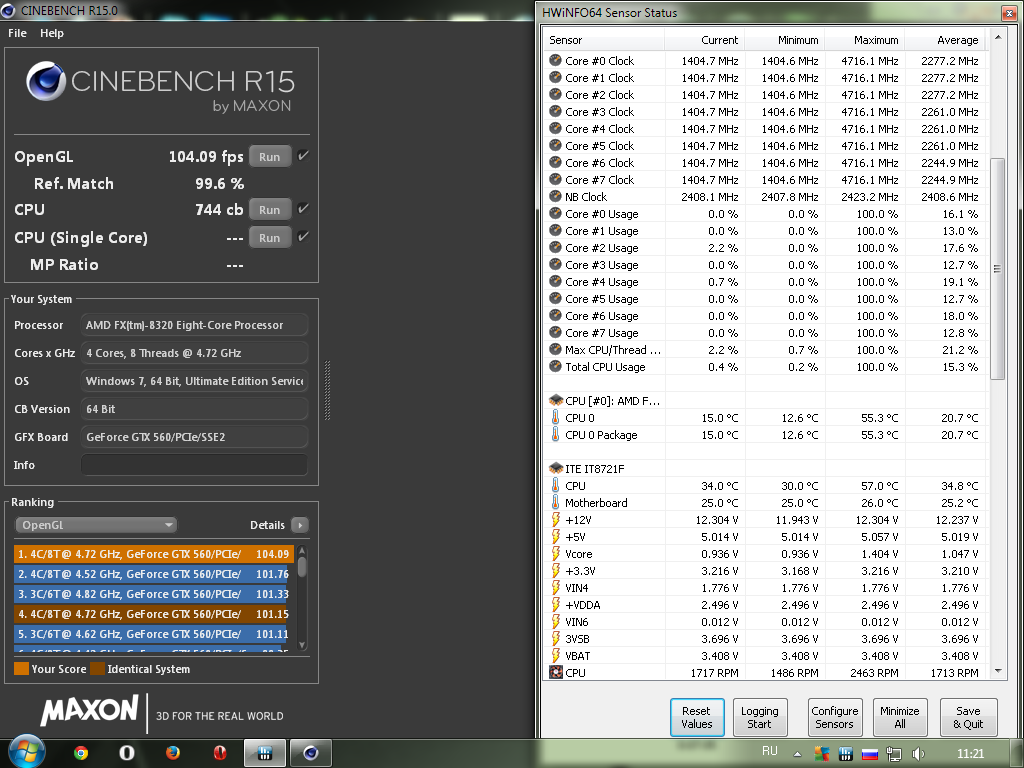Screen dimensions: 1024x768
Task: Expand the ranking Details arrow
Action: (x=300, y=525)
